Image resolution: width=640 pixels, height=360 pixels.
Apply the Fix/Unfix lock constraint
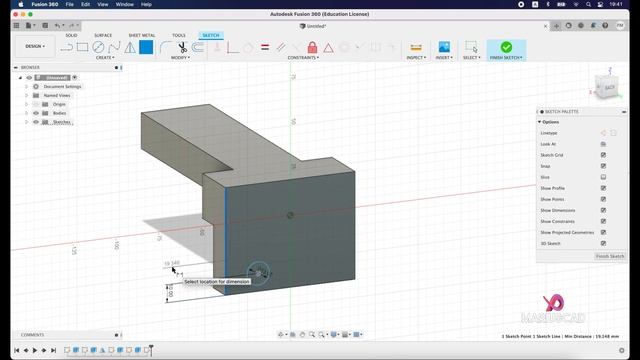[312, 47]
